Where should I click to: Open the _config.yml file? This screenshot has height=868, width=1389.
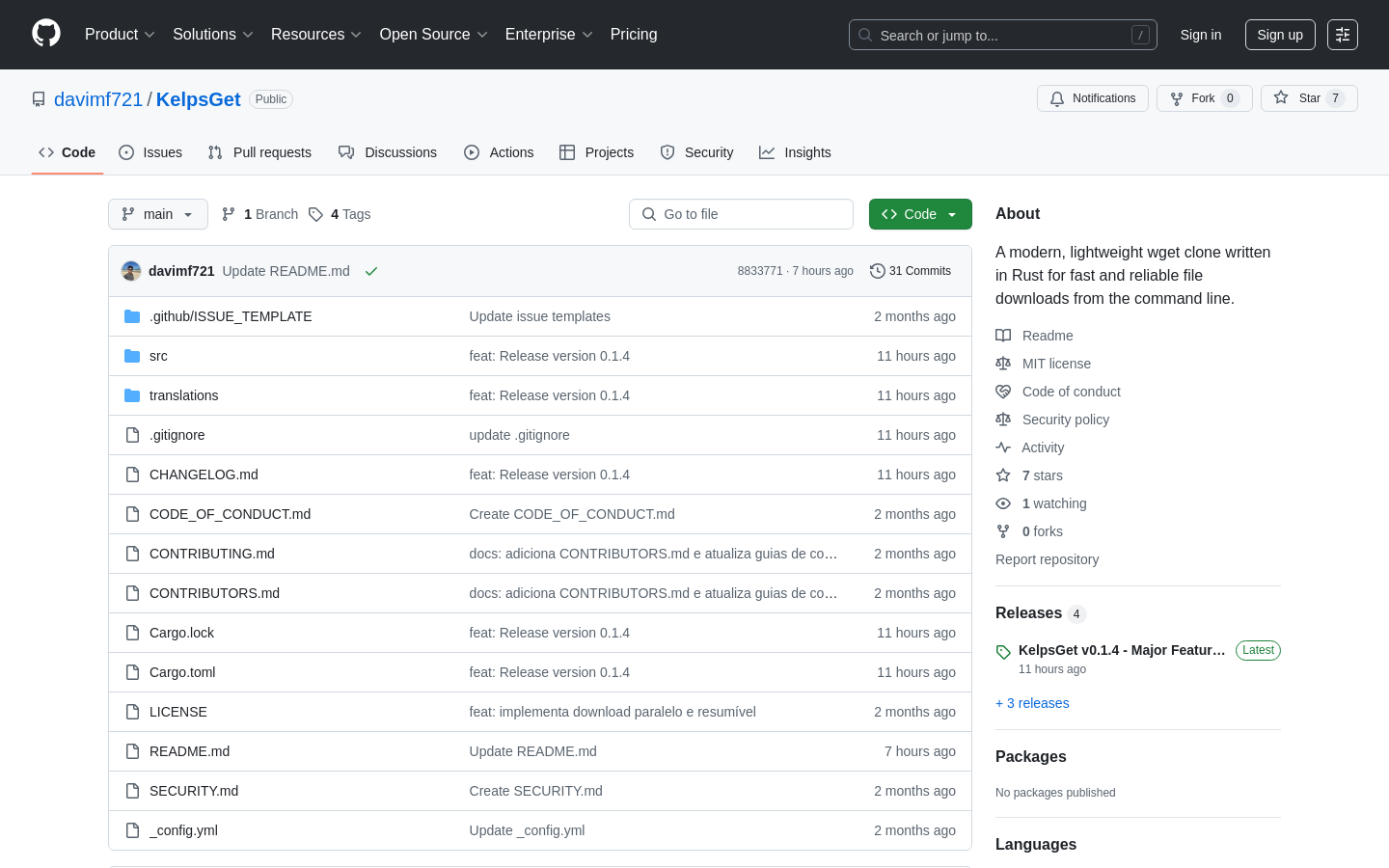pyautogui.click(x=183, y=830)
